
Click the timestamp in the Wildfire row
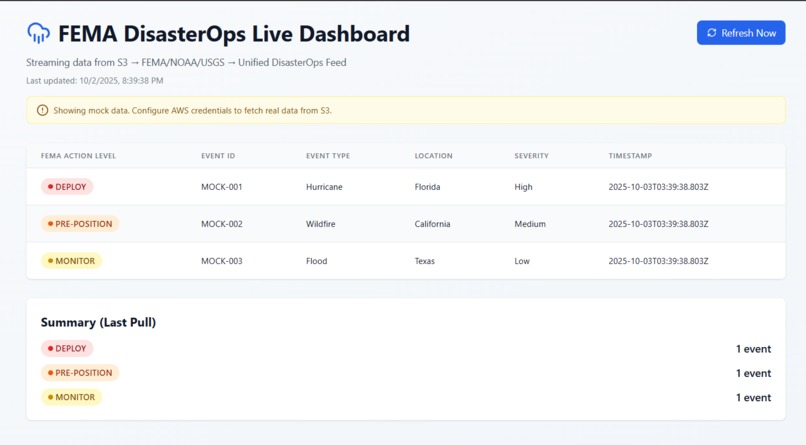tap(658, 224)
